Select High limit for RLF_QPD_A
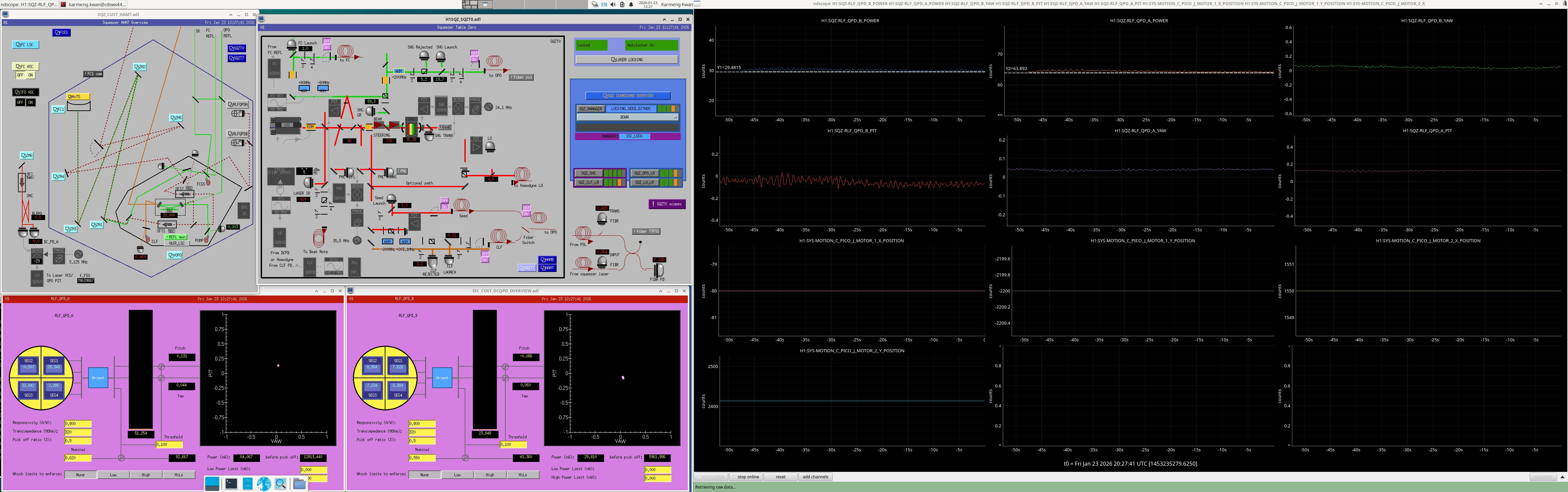The height and width of the screenshot is (492, 1568). pos(146,475)
